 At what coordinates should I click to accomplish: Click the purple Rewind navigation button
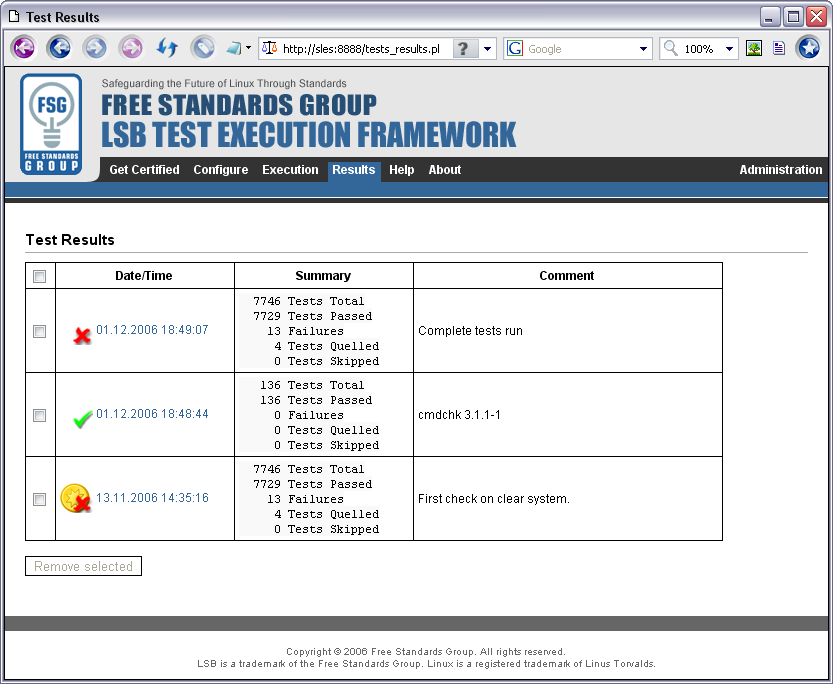click(23, 48)
